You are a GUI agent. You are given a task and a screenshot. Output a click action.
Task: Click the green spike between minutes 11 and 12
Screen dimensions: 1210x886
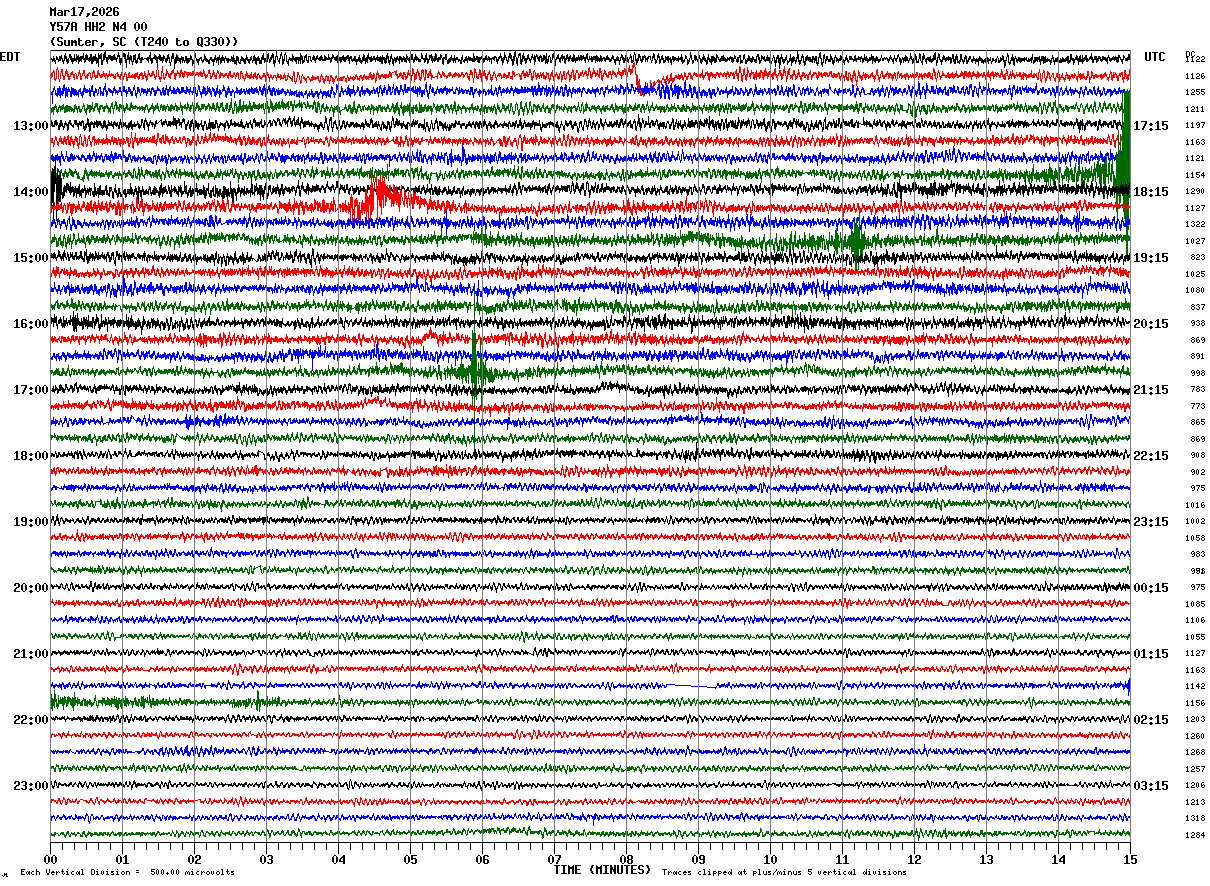pyautogui.click(x=855, y=242)
